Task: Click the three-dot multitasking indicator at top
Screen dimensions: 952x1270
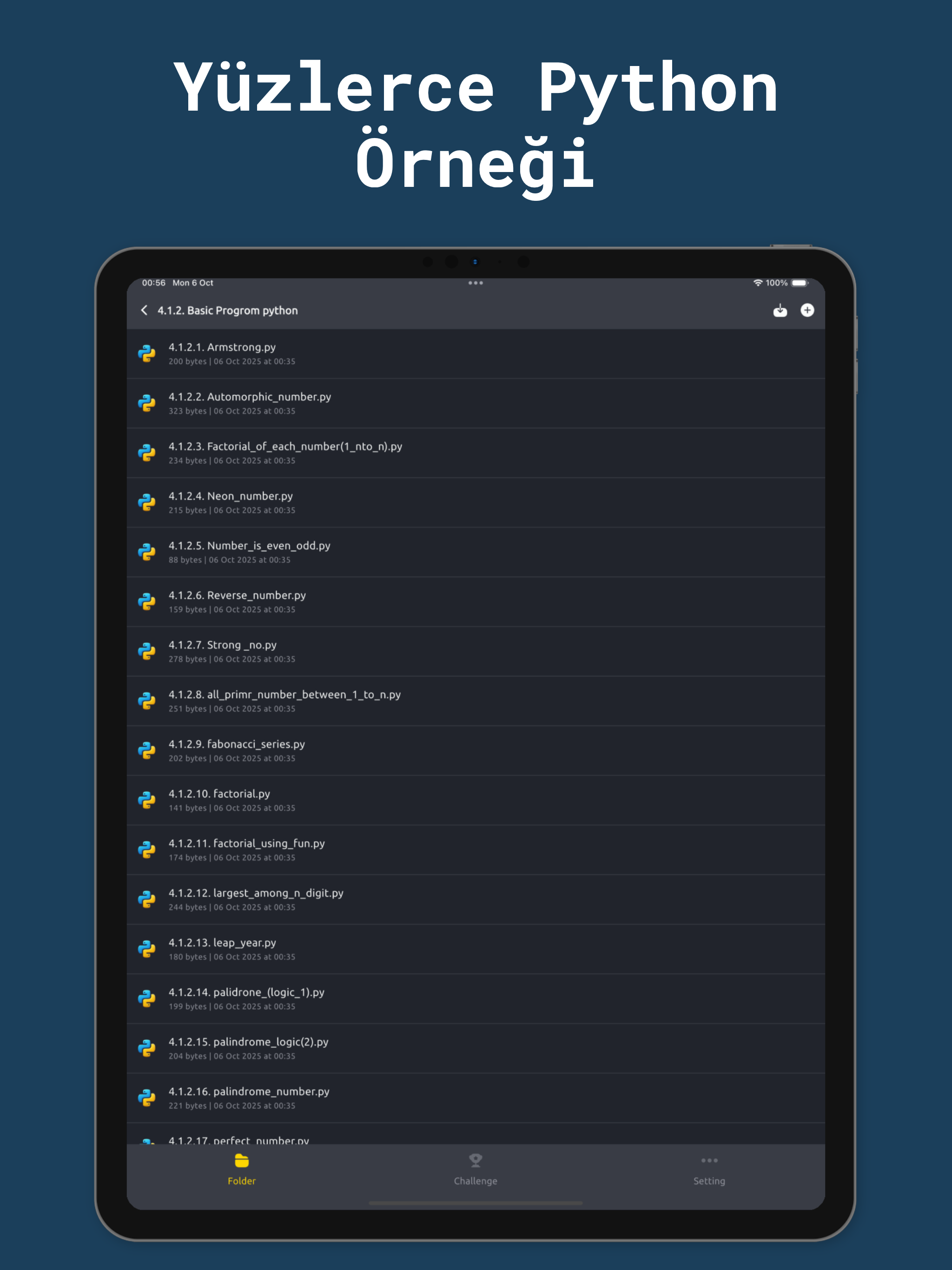Action: click(x=476, y=283)
